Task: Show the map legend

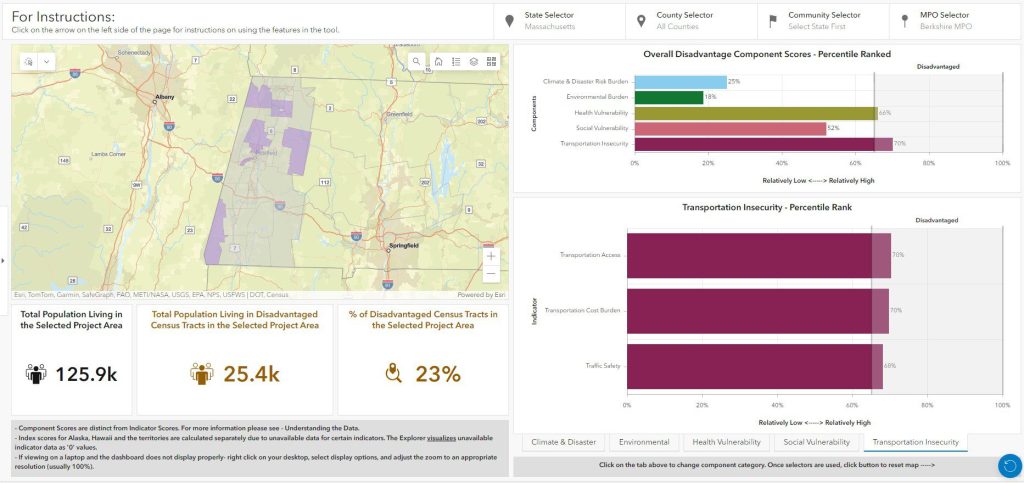Action: (x=456, y=61)
